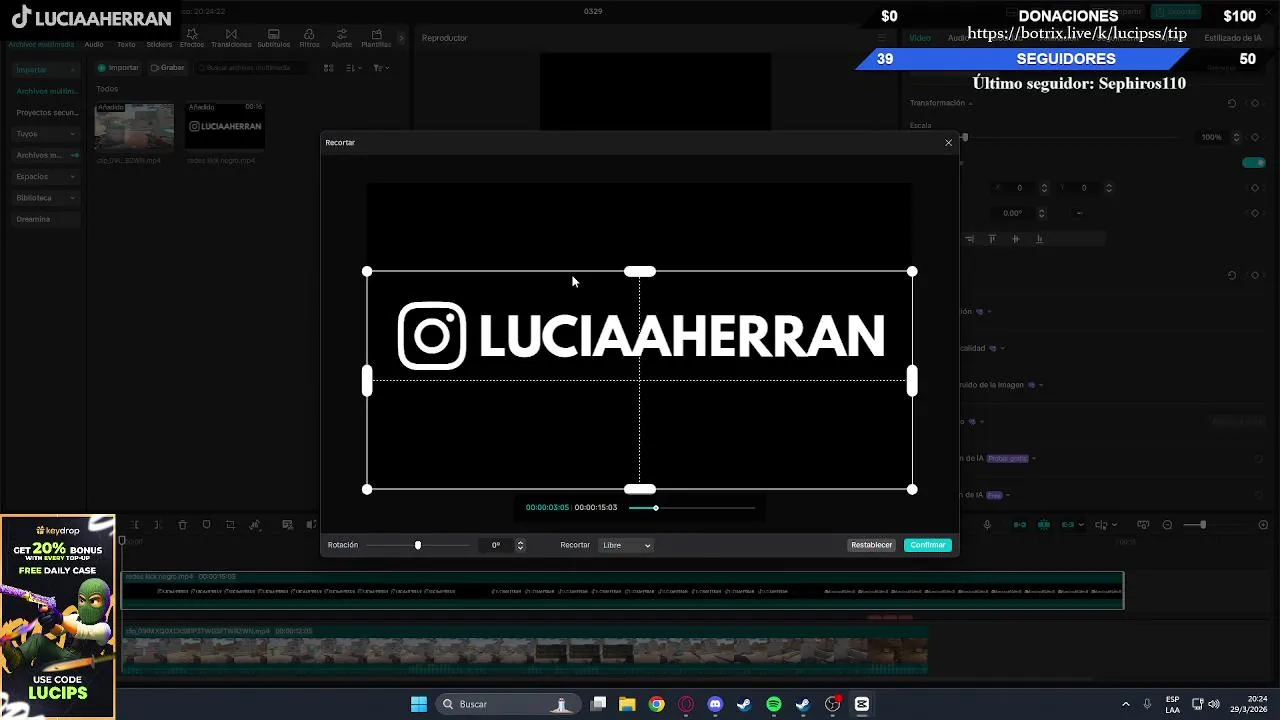This screenshot has height=720, width=1280.
Task: Select the redes kick negro.mp4 timeline clip
Action: (x=622, y=590)
